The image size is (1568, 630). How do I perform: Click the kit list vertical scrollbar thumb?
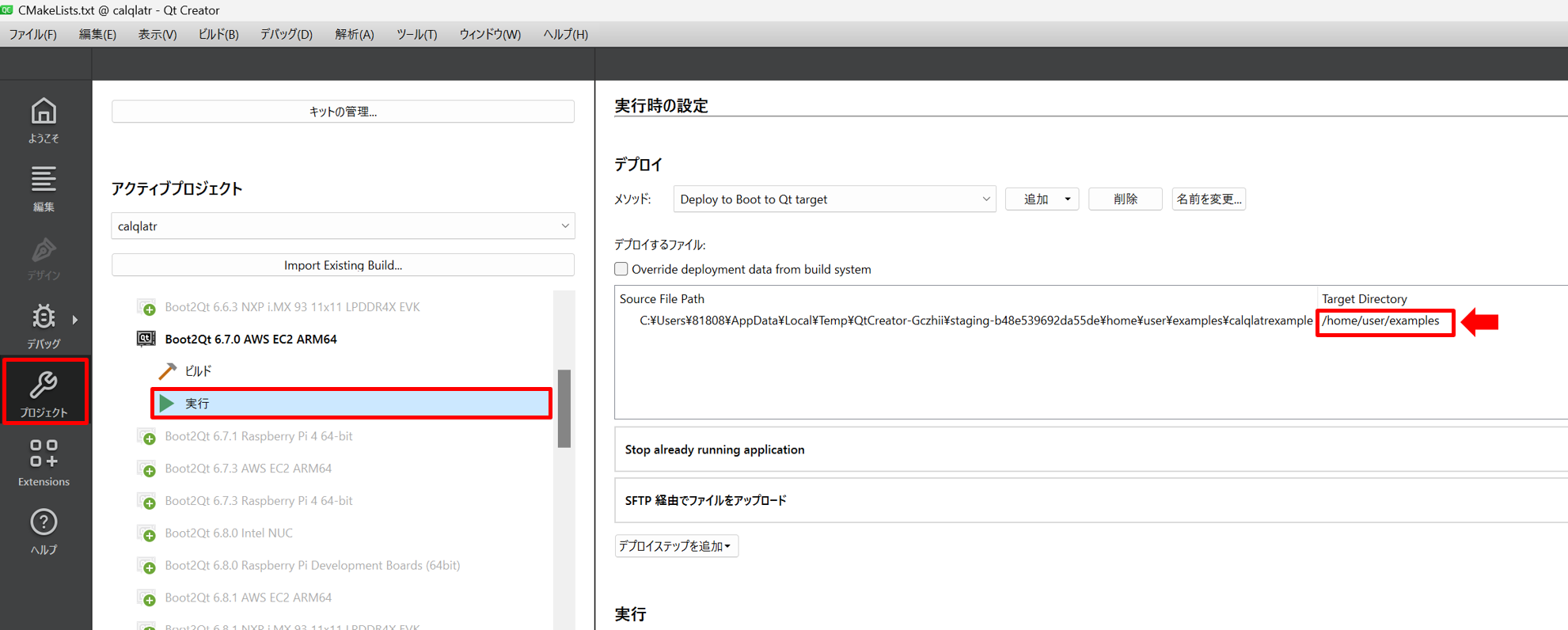(564, 408)
